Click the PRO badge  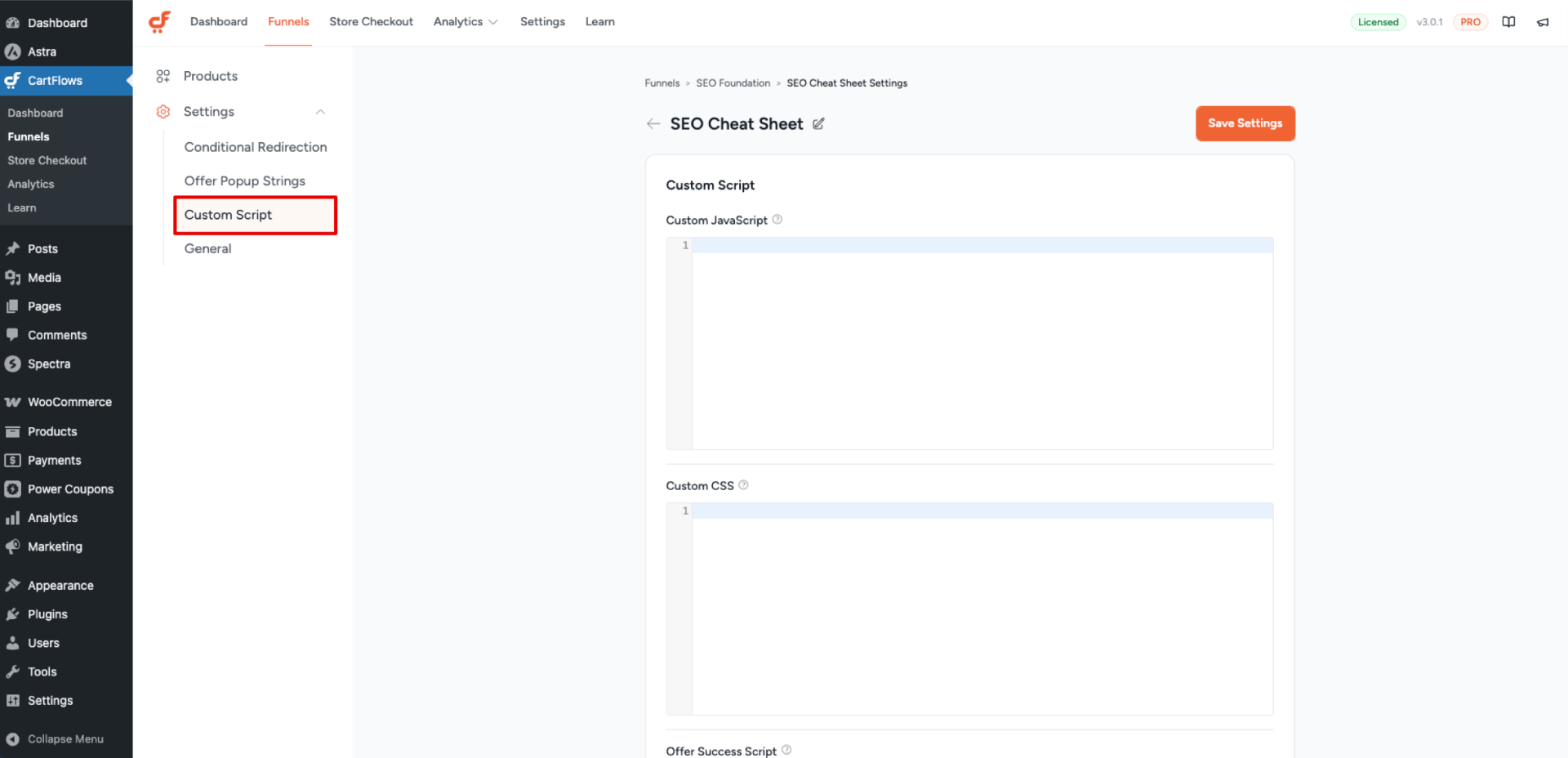1470,22
